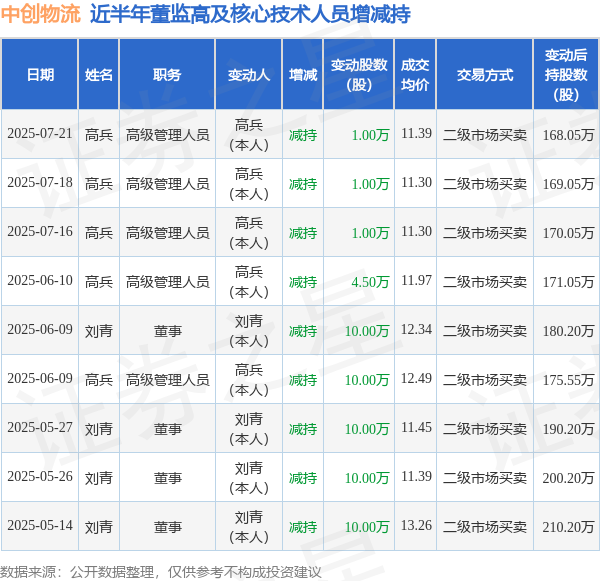This screenshot has height=581, width=600.
Task: Click the date 2025-07-16
Action: (x=40, y=232)
